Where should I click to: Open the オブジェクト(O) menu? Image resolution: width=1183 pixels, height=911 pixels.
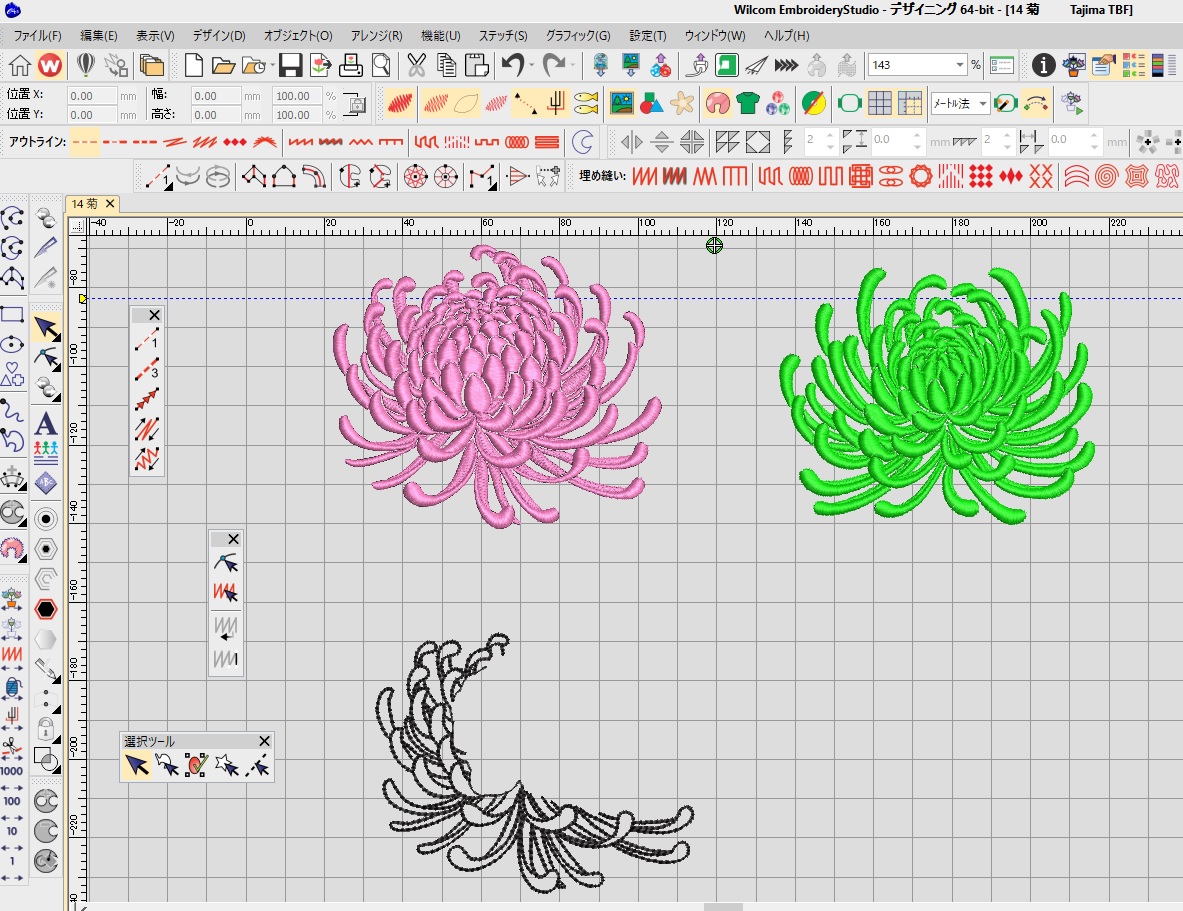(298, 35)
